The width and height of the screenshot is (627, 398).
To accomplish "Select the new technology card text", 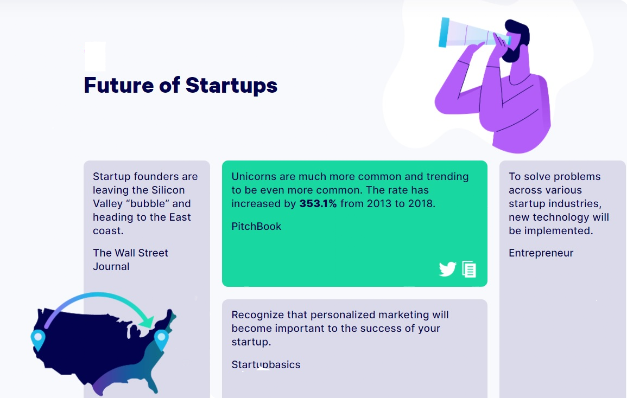I will coord(559,203).
